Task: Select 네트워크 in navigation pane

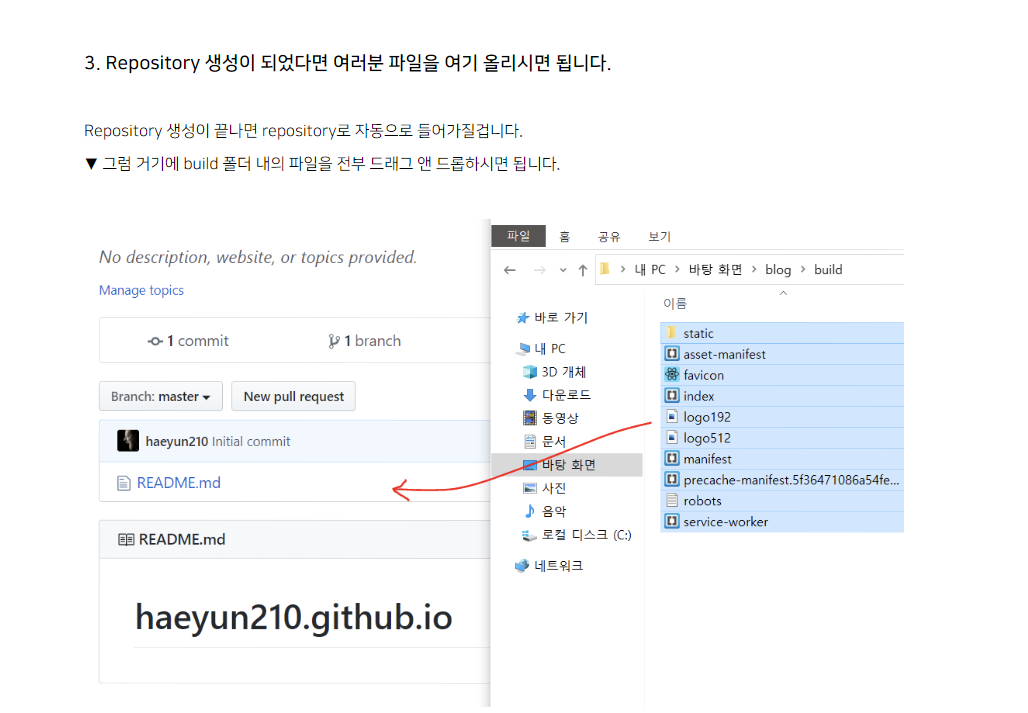Action: coord(549,566)
